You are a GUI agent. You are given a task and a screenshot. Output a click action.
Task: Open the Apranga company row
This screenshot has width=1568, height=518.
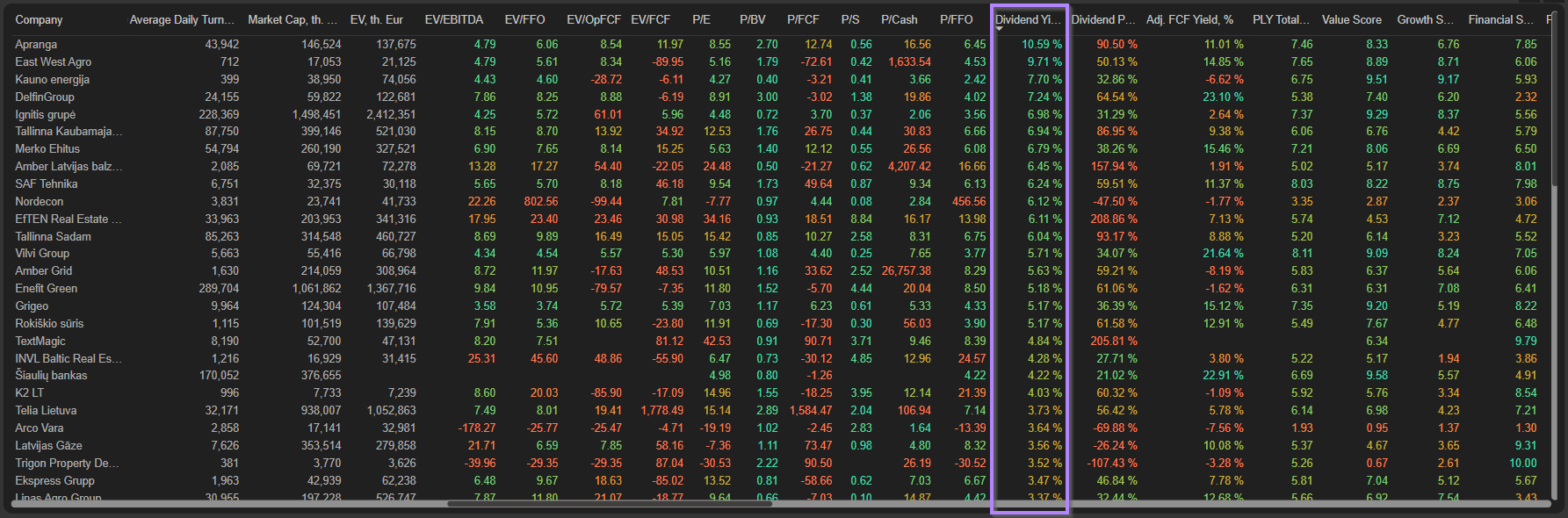click(x=36, y=44)
